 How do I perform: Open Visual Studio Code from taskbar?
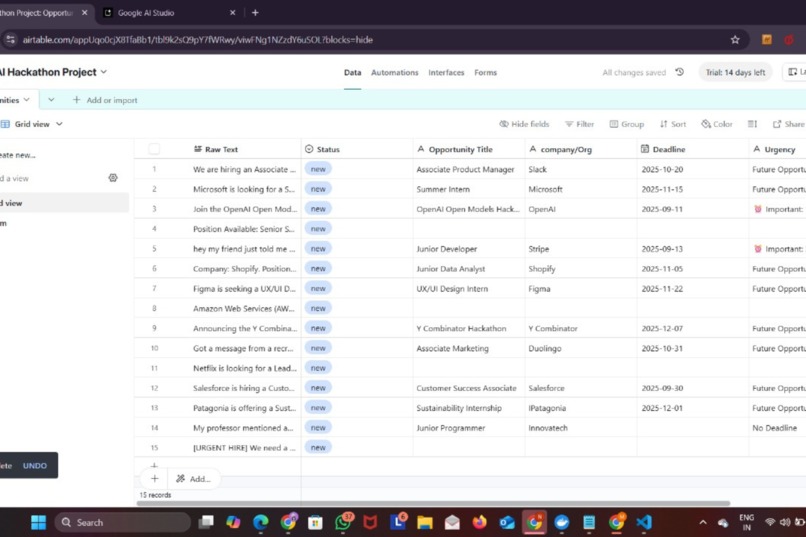(x=644, y=522)
